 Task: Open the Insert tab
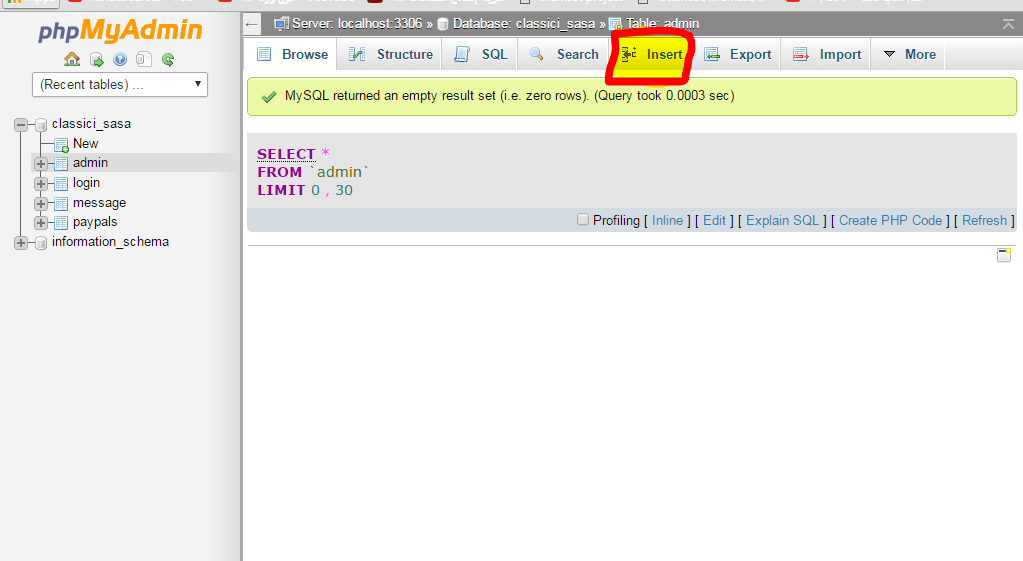tap(652, 54)
